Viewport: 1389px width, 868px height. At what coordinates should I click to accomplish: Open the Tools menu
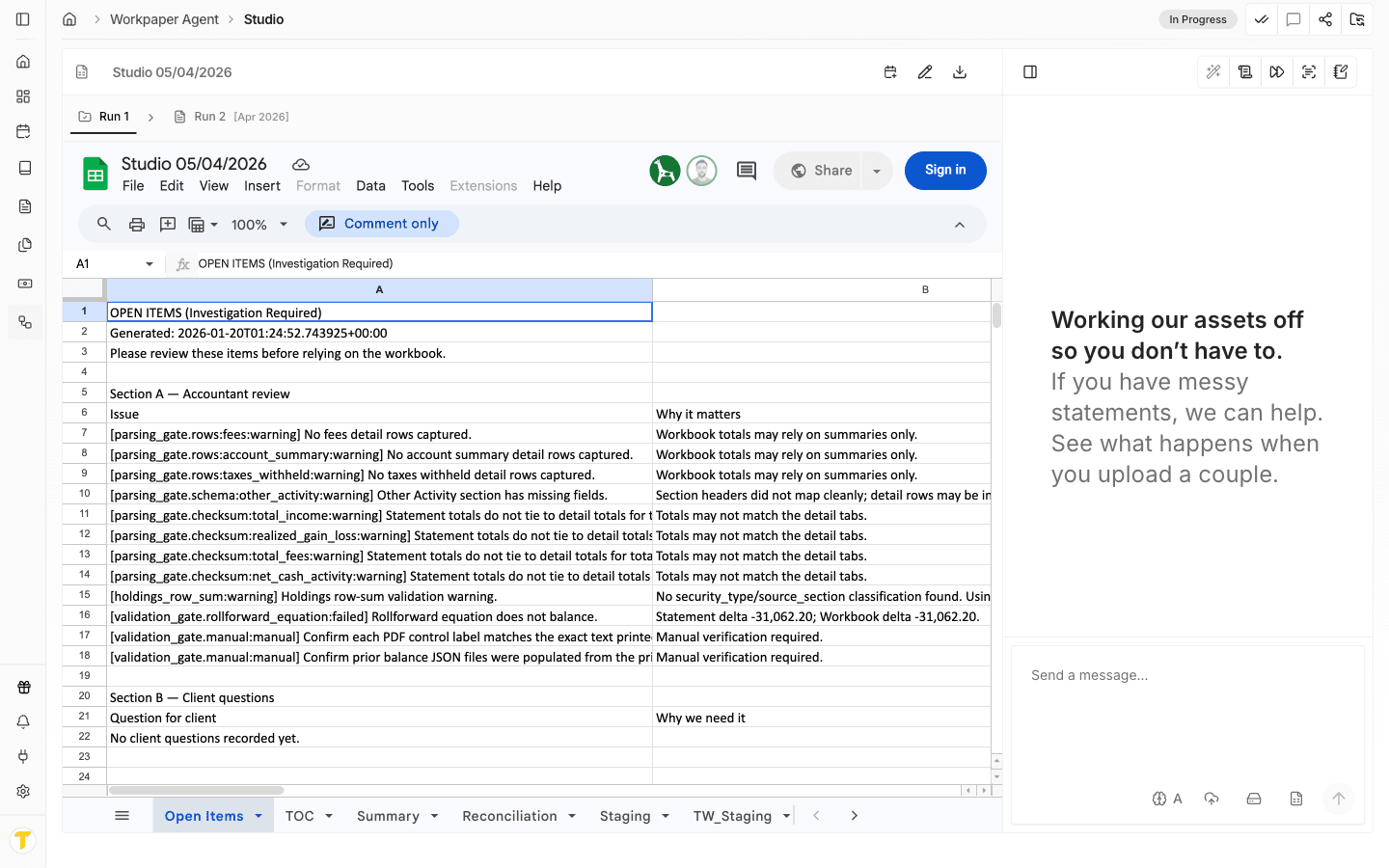tap(418, 186)
